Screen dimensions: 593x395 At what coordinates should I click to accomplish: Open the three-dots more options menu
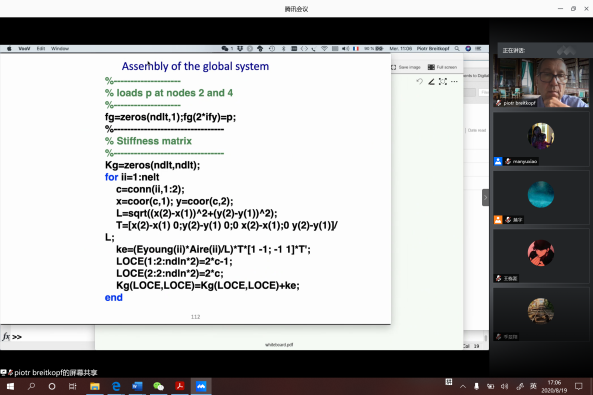coord(454,81)
